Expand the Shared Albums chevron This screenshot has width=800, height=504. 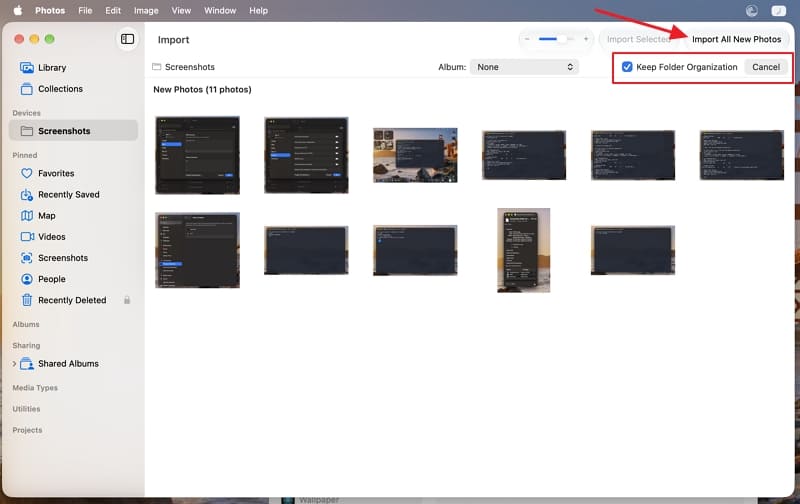14,364
